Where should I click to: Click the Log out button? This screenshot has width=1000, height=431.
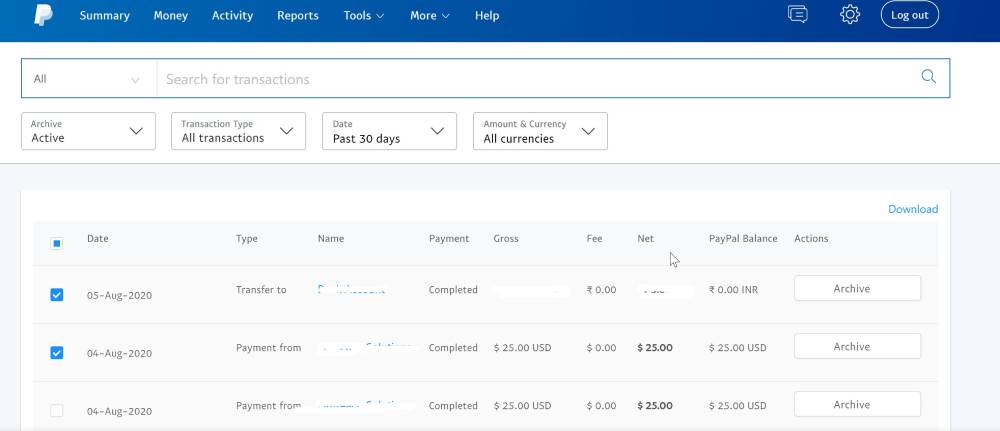pos(909,15)
